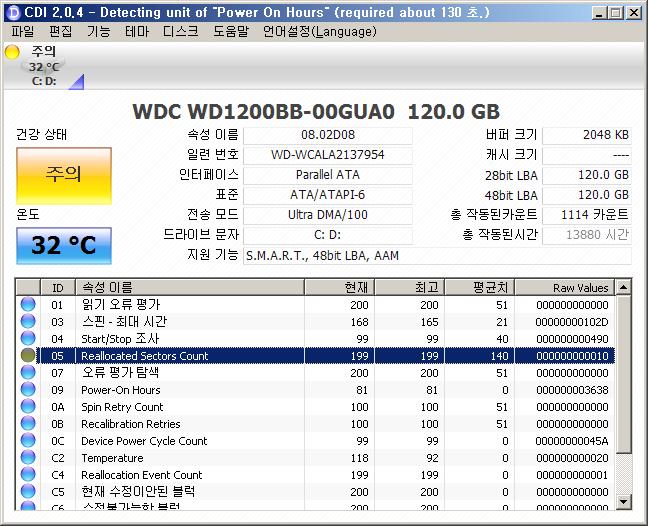This screenshot has width=648, height=526.
Task: Click the yellow 주의 health status button
Action: click(x=64, y=176)
